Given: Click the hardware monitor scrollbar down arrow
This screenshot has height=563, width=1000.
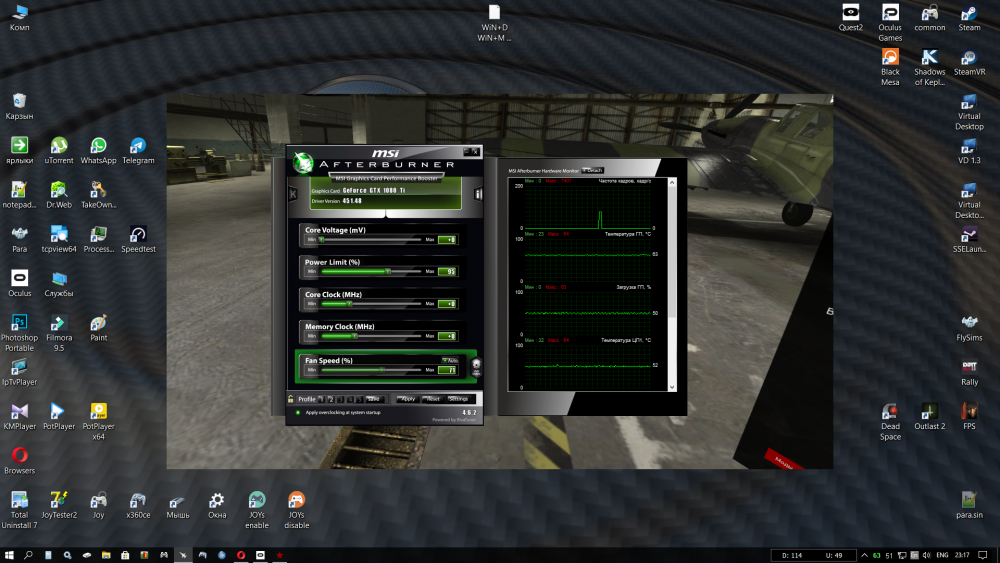Looking at the screenshot, I should click(x=672, y=387).
